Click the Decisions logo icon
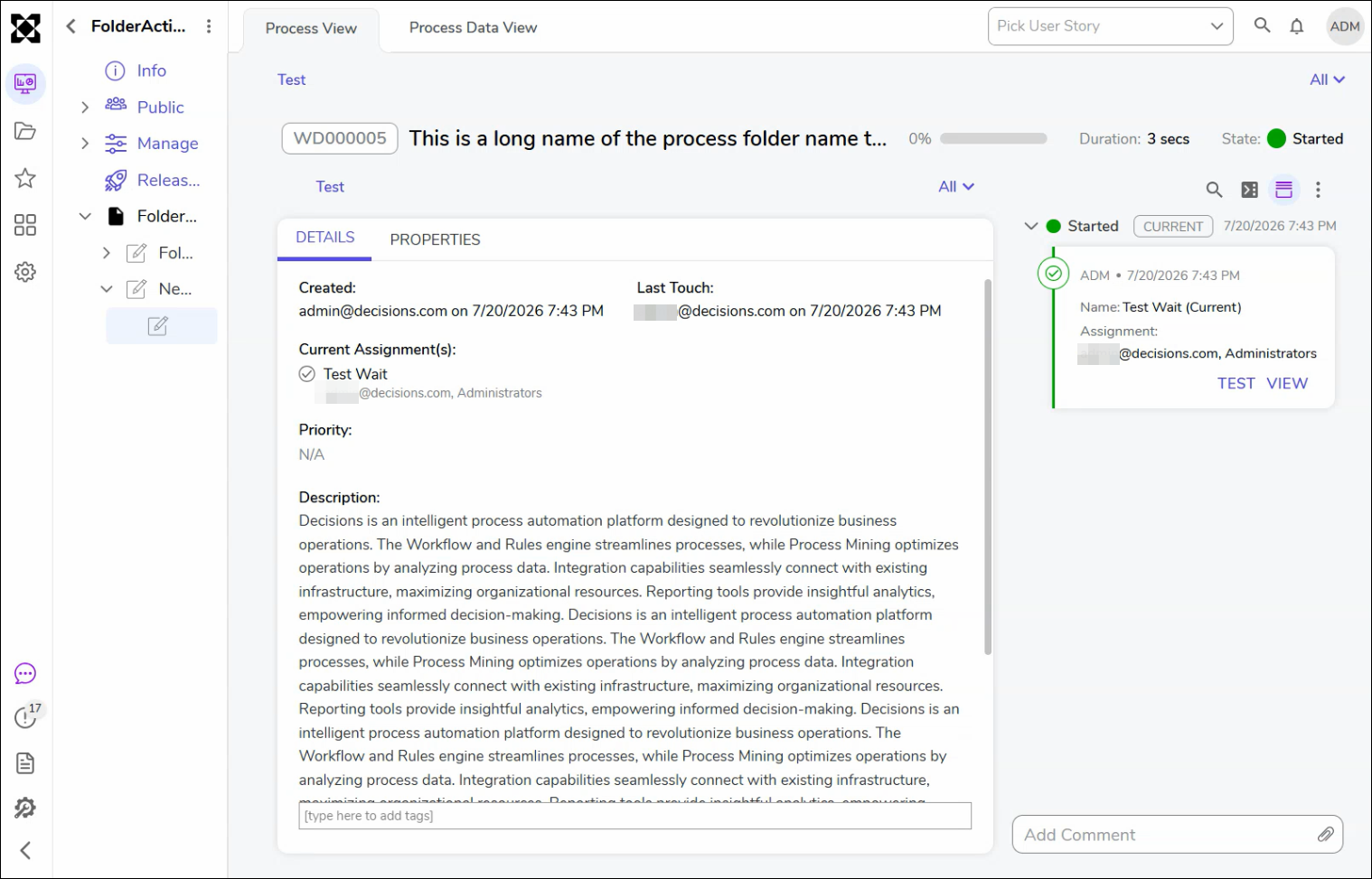 (x=25, y=29)
